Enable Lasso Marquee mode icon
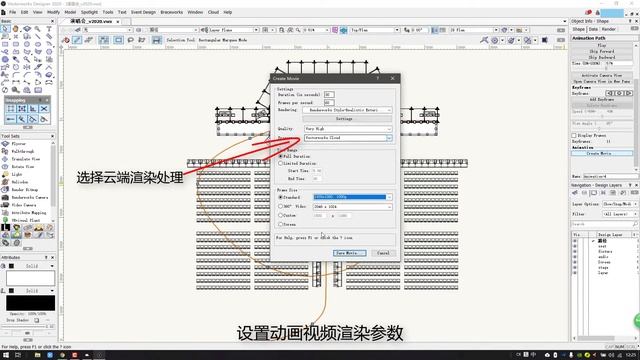 [x=131, y=40]
